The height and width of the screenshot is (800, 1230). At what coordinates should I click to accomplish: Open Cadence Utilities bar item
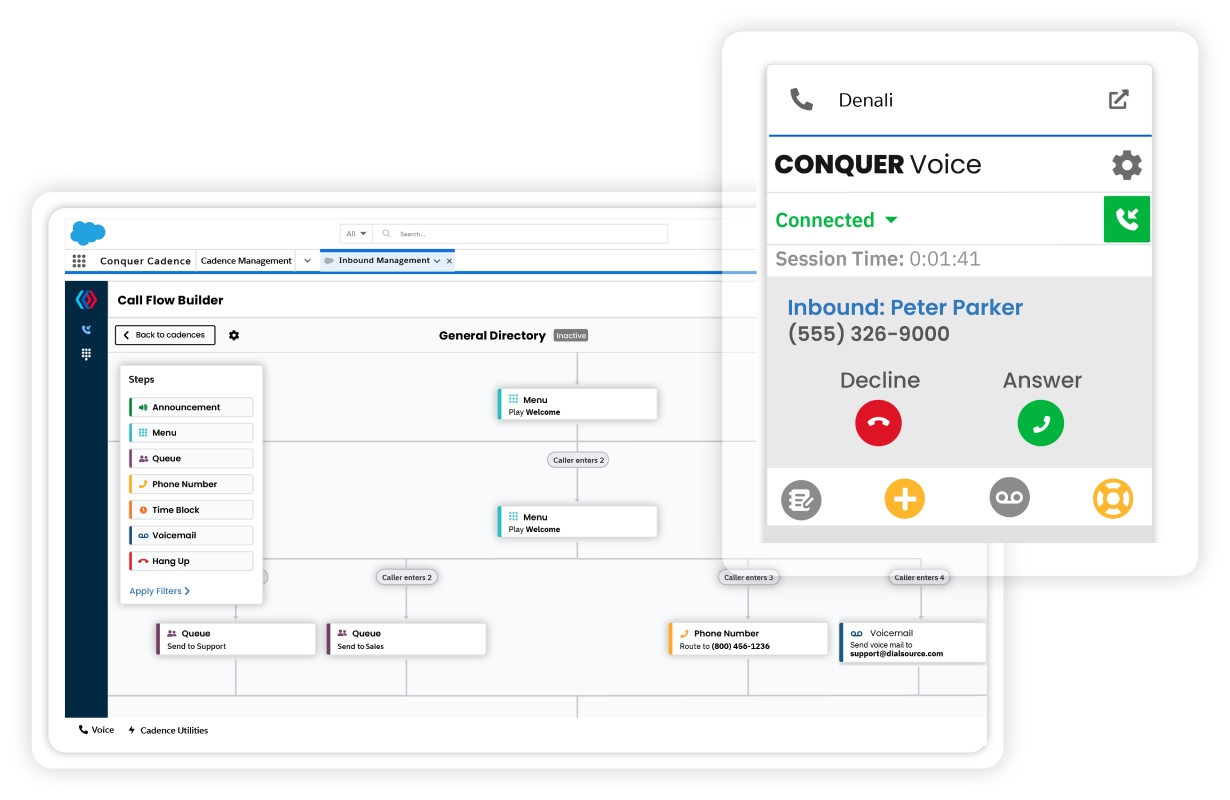[168, 730]
